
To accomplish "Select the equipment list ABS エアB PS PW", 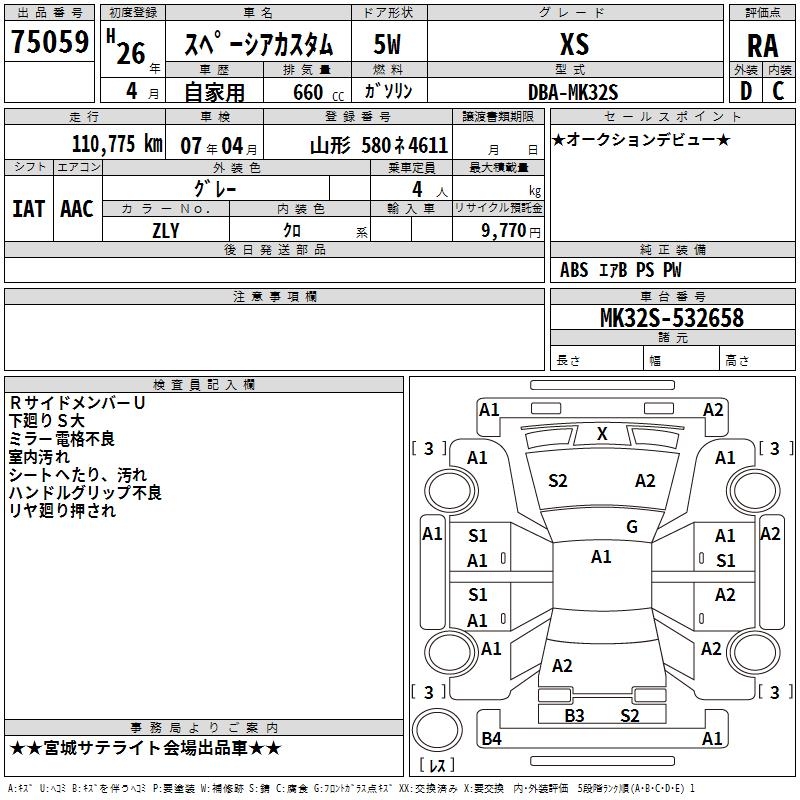I will pos(620,270).
